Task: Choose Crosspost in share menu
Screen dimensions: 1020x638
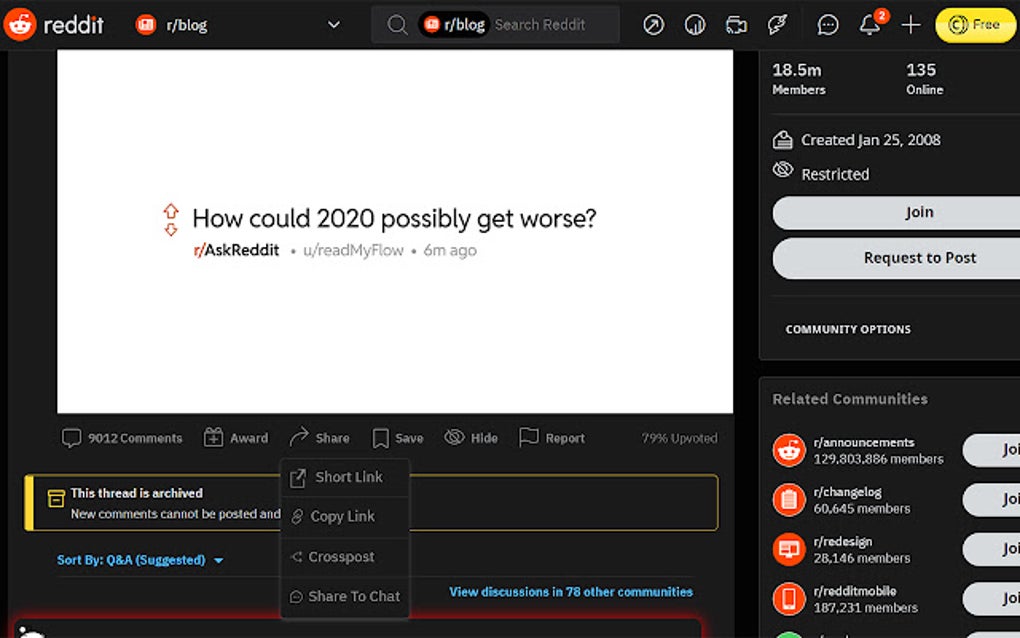Action: coord(345,557)
